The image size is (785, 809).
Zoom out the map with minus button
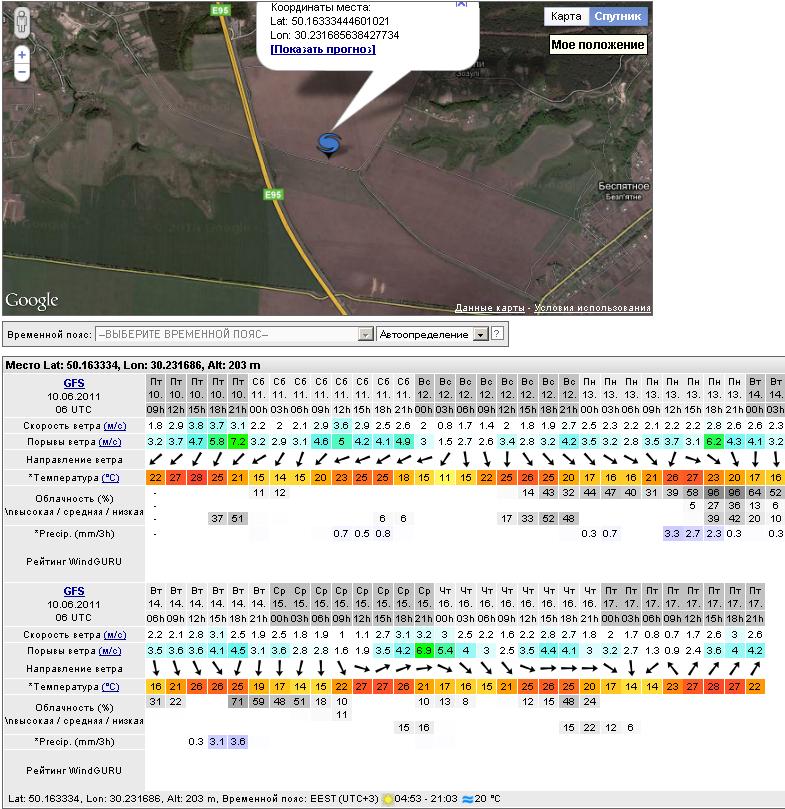pos(21,73)
